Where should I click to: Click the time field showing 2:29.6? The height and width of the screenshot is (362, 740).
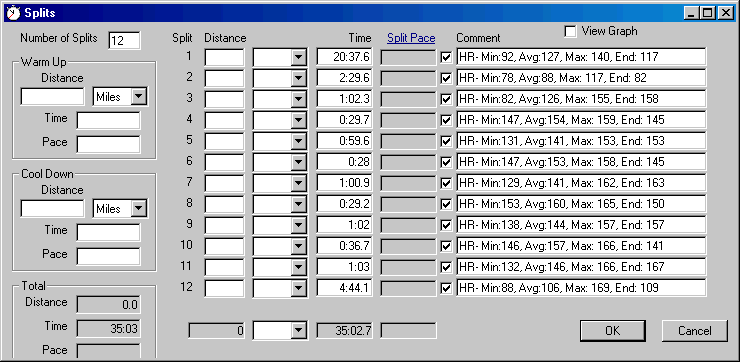pyautogui.click(x=345, y=78)
